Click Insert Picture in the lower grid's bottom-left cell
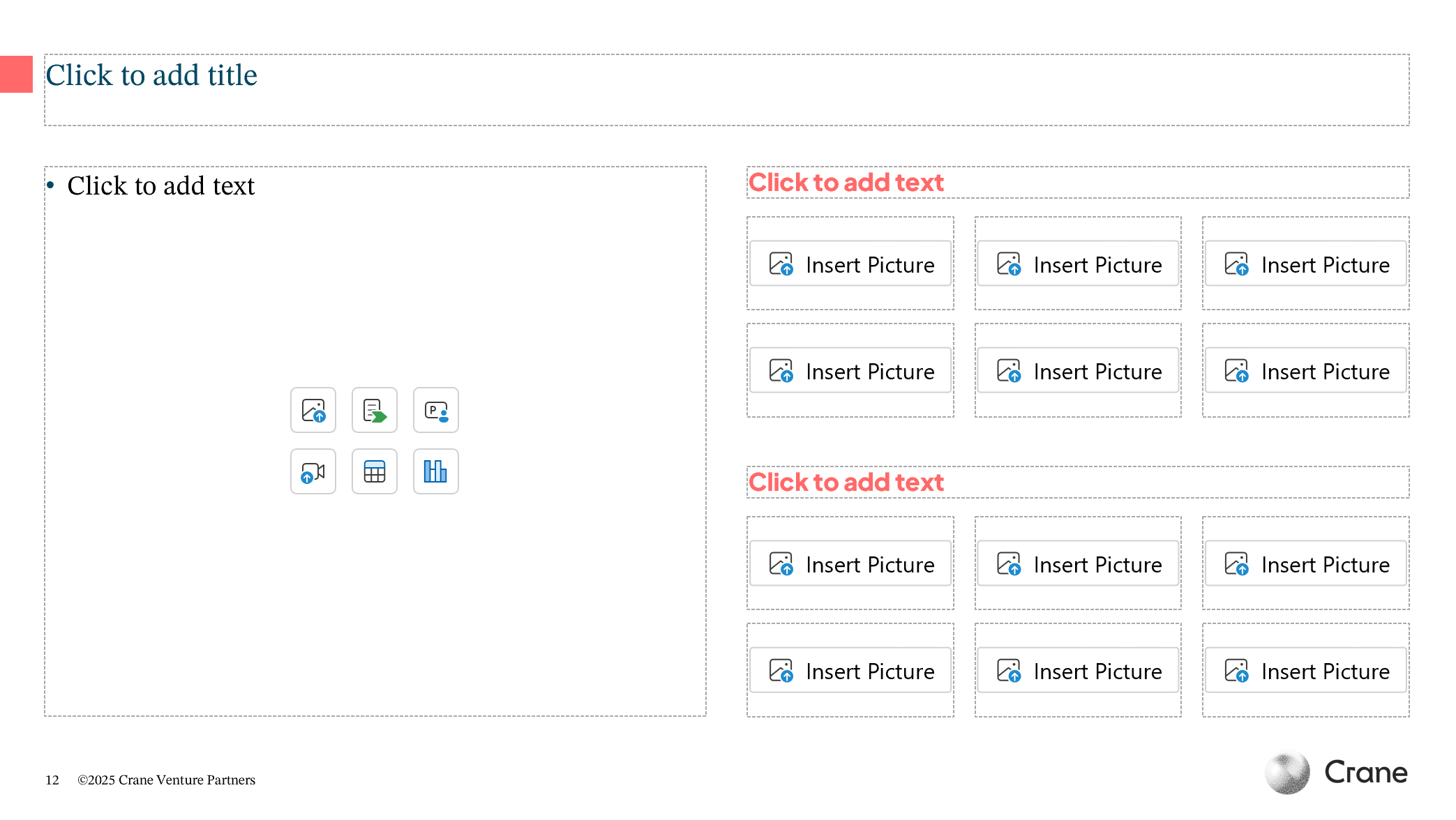The image size is (1456, 820). tap(850, 671)
